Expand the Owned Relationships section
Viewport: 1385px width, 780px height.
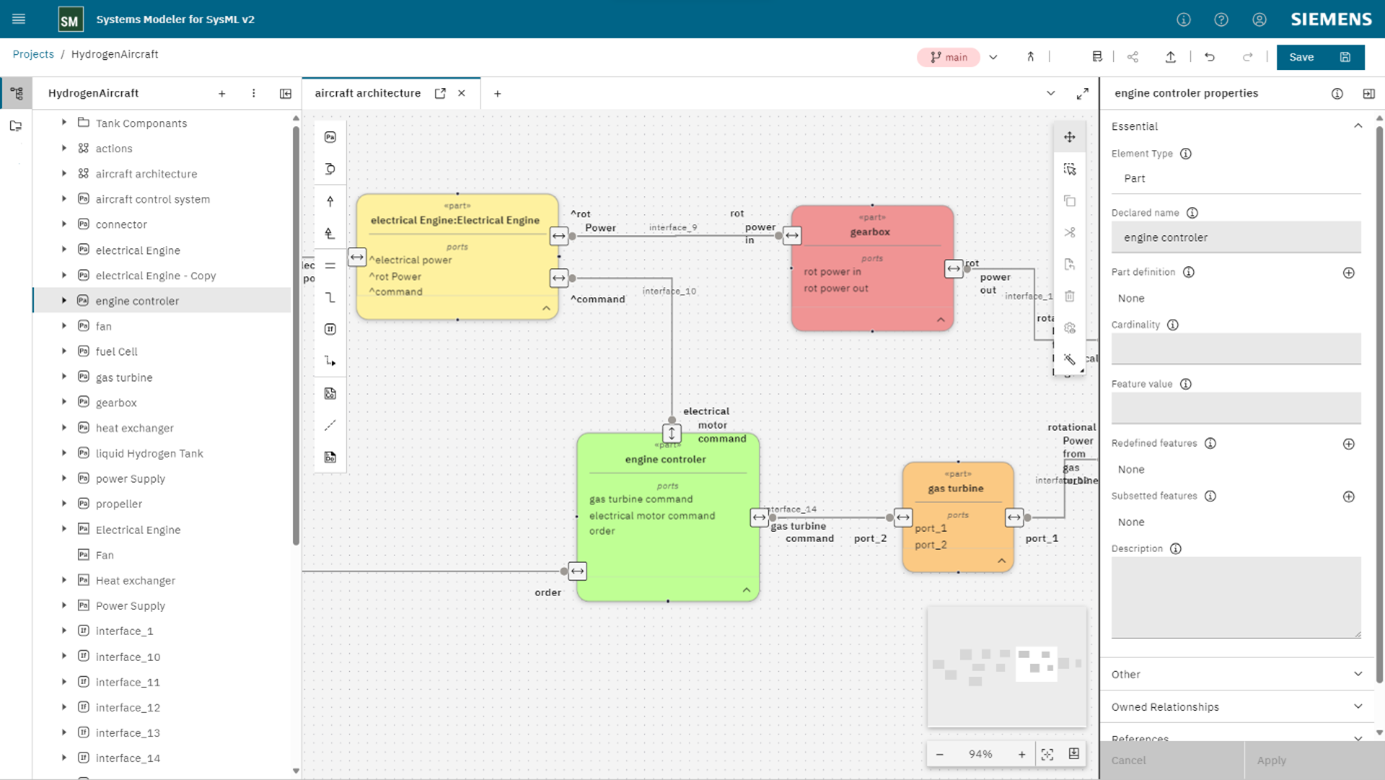click(1357, 706)
